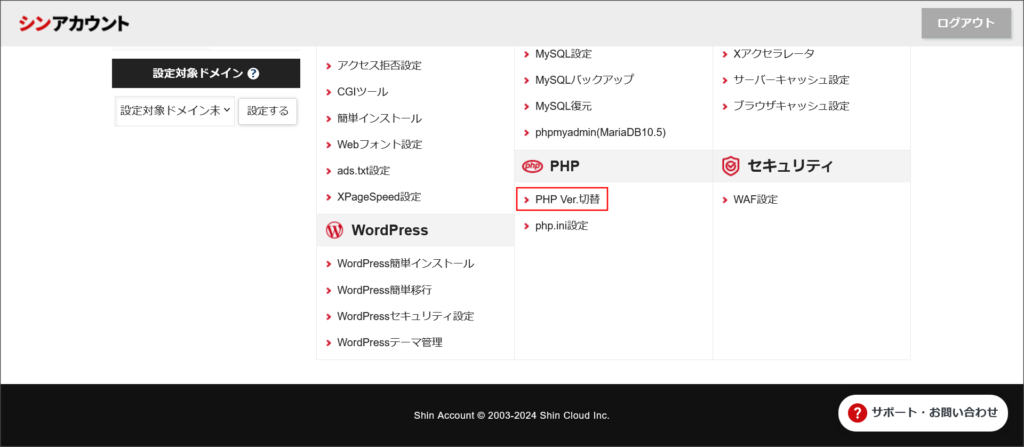1024x447 pixels.
Task: Click the PHP section icon
Action: click(x=532, y=165)
